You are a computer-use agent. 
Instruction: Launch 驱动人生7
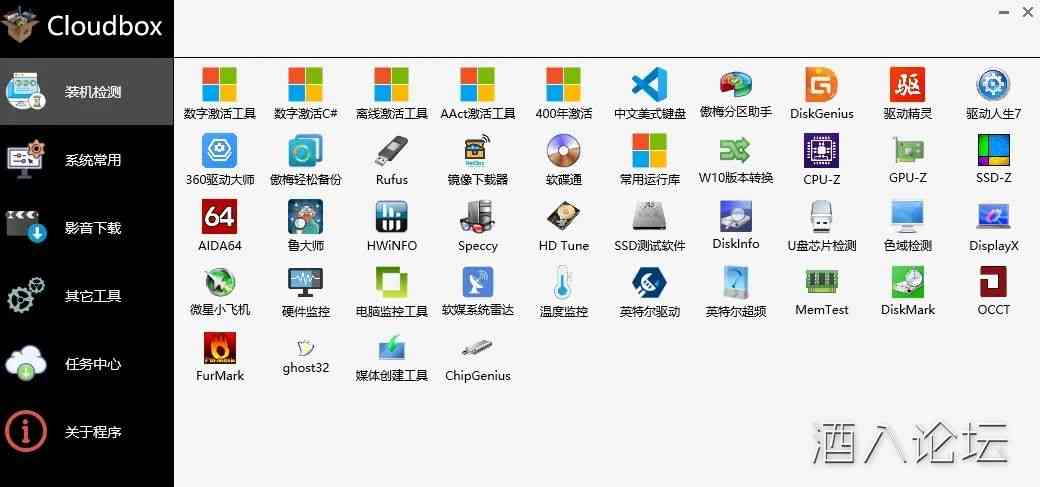[x=993, y=84]
